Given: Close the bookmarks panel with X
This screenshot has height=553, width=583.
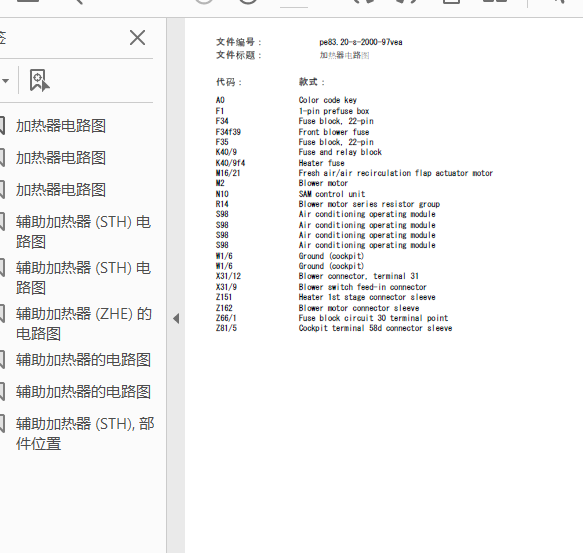Looking at the screenshot, I should (x=138, y=38).
